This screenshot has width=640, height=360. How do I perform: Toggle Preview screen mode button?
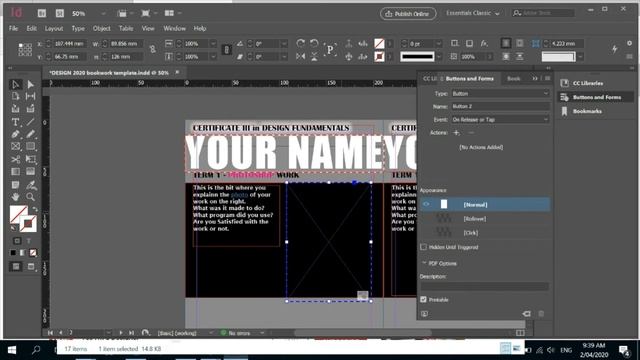coord(31,267)
